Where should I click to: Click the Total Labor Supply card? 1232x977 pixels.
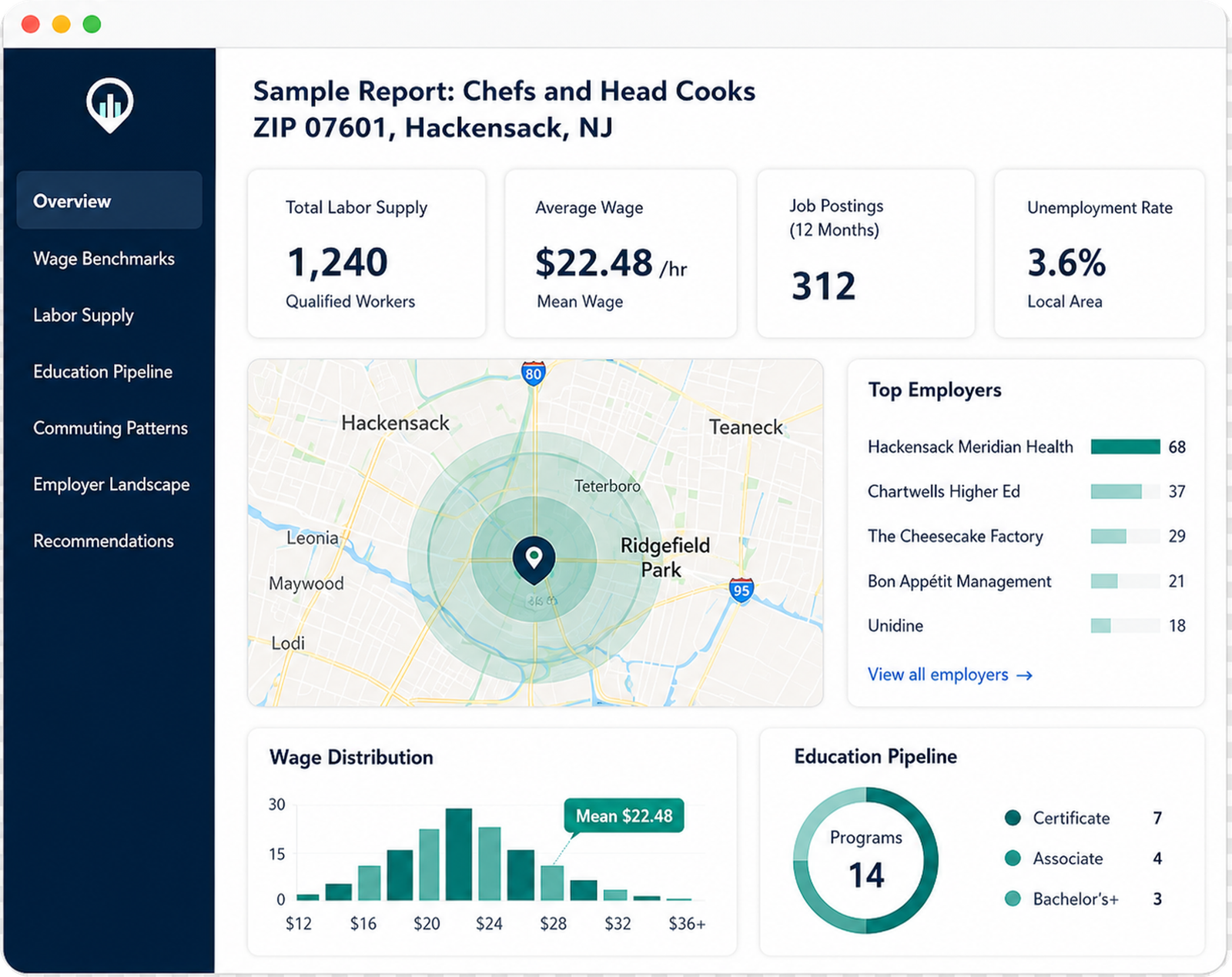pyautogui.click(x=367, y=253)
